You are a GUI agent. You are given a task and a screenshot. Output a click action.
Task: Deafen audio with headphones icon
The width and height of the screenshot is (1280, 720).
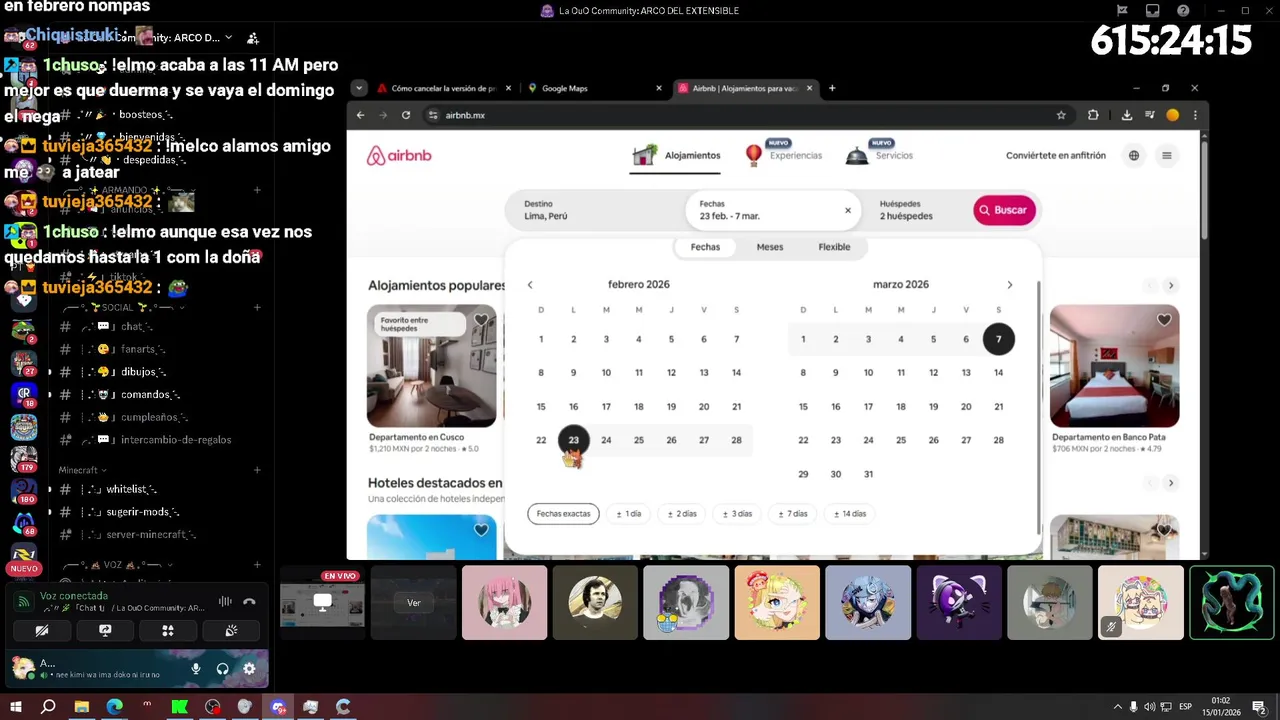coord(222,668)
